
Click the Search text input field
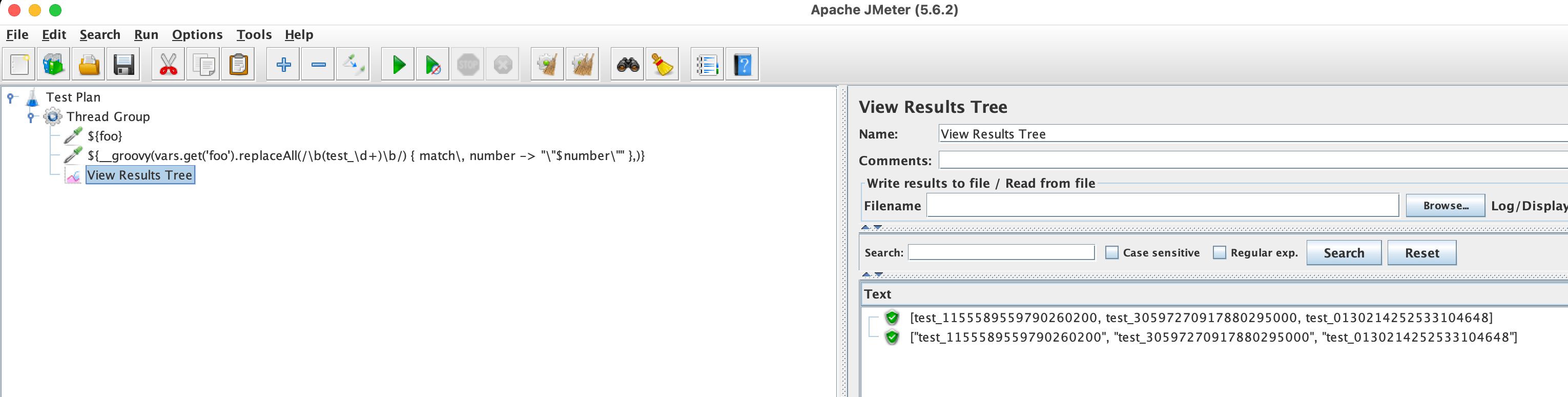pyautogui.click(x=1001, y=252)
